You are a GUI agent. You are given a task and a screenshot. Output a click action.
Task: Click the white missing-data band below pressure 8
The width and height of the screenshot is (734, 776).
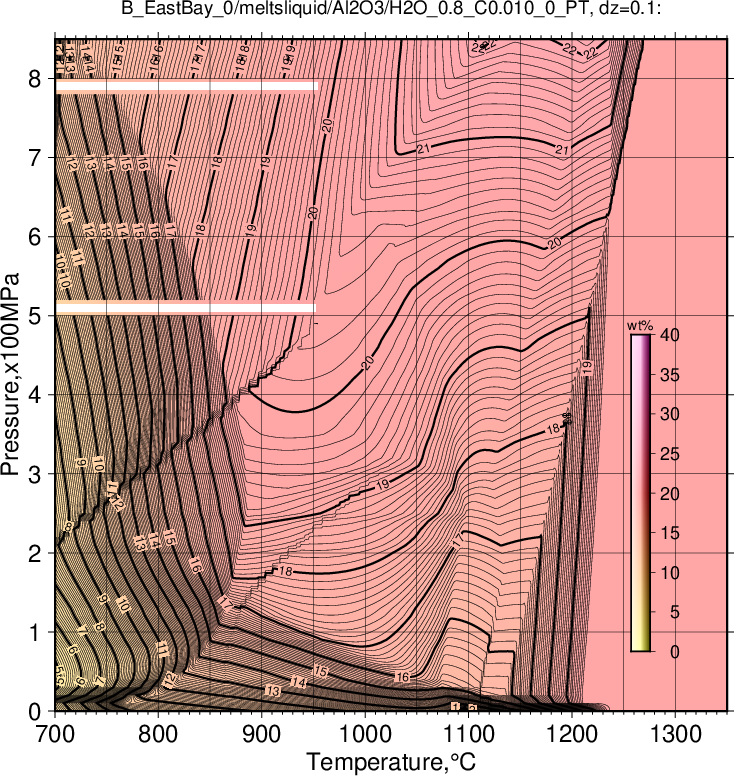186,87
